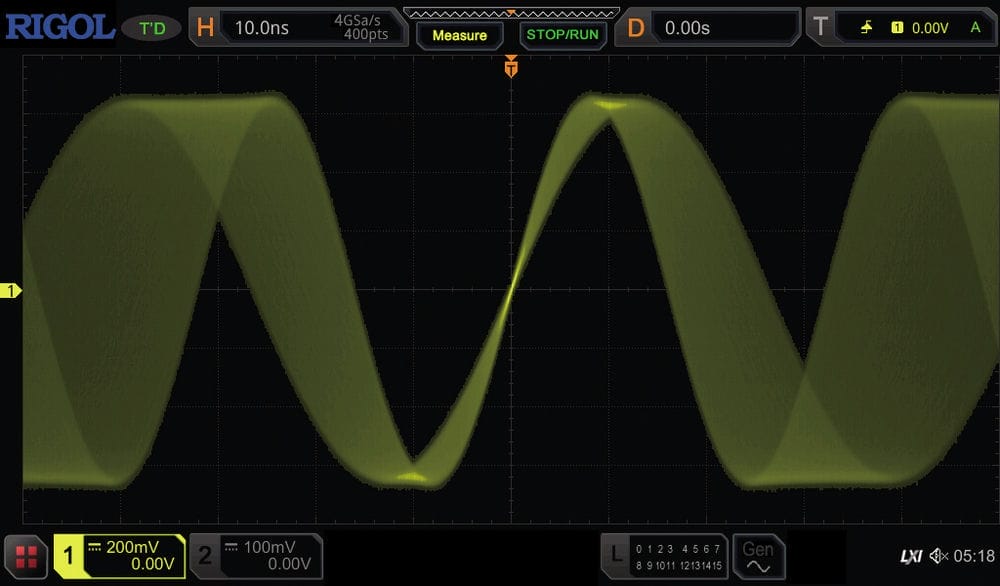This screenshot has height=586, width=1000.
Task: Toggle channel 1 with 200mV scale
Action: click(x=119, y=556)
